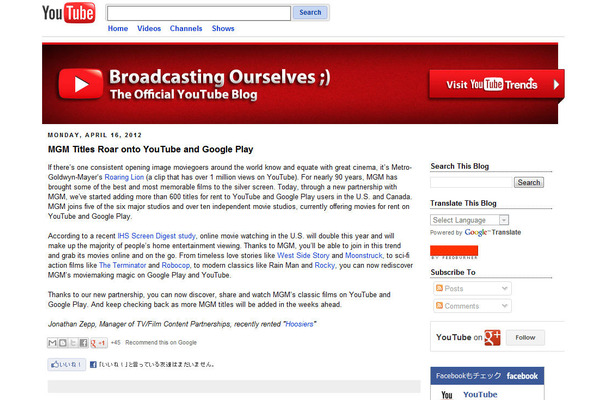Click the Translate This Blog heading
The height and width of the screenshot is (400, 610).
[463, 203]
